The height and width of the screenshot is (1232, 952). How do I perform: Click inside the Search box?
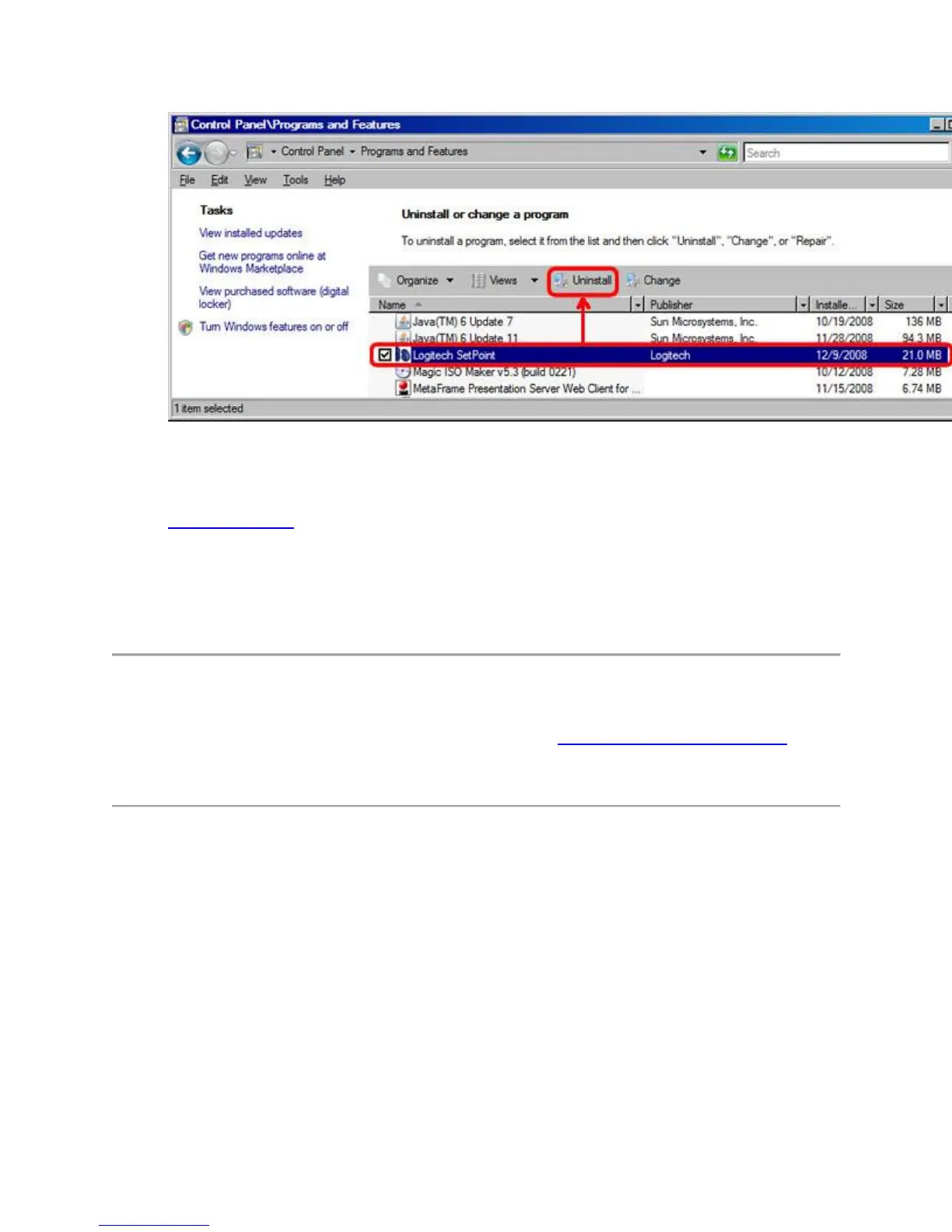pos(846,152)
